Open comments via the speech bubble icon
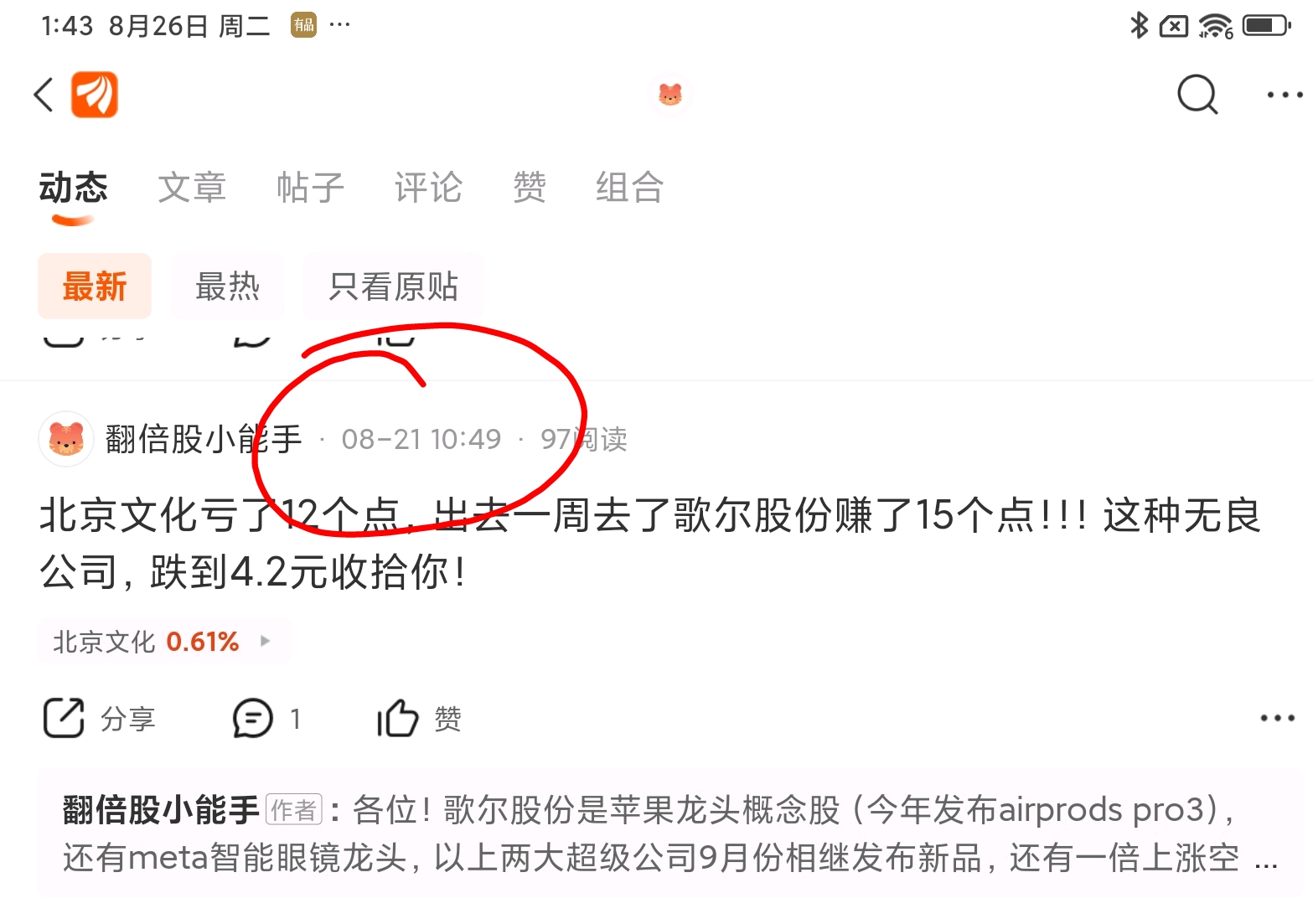This screenshot has width=1313, height=924. [x=253, y=718]
